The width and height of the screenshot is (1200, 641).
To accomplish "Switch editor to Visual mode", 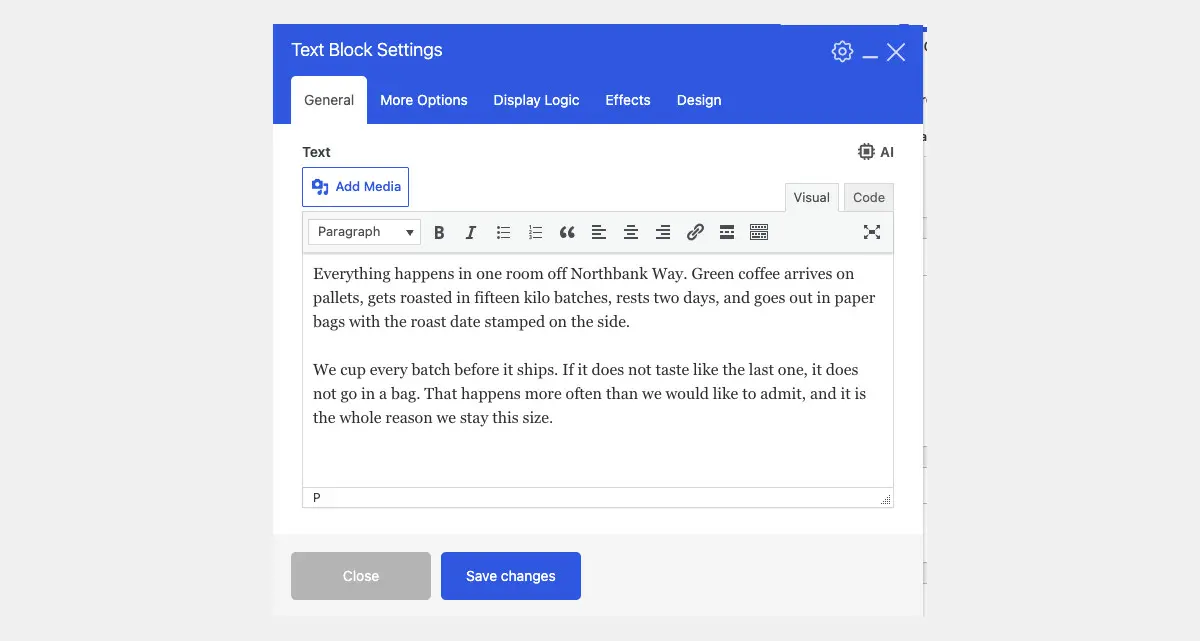I will 812,197.
